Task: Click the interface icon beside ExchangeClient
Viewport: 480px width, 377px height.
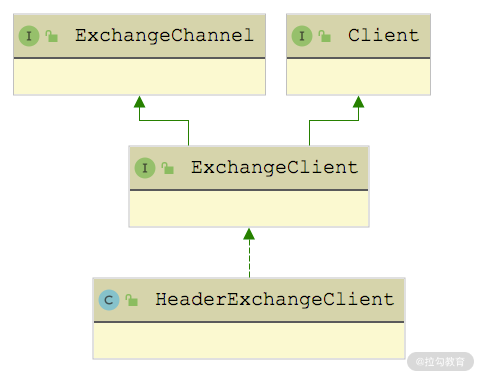Action: tap(145, 168)
